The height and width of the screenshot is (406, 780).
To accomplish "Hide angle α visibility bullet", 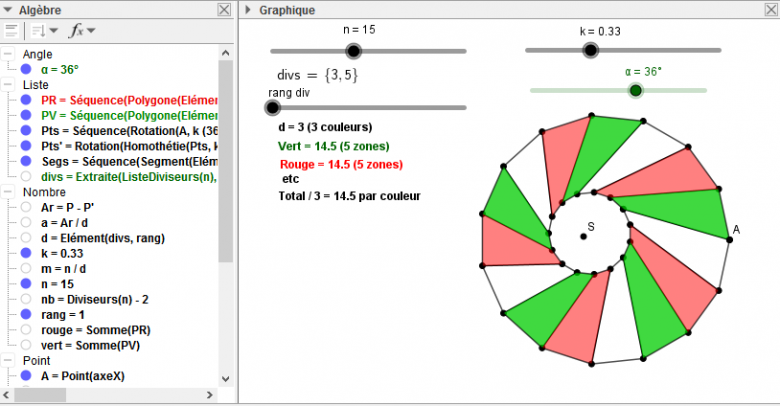I will [26, 69].
